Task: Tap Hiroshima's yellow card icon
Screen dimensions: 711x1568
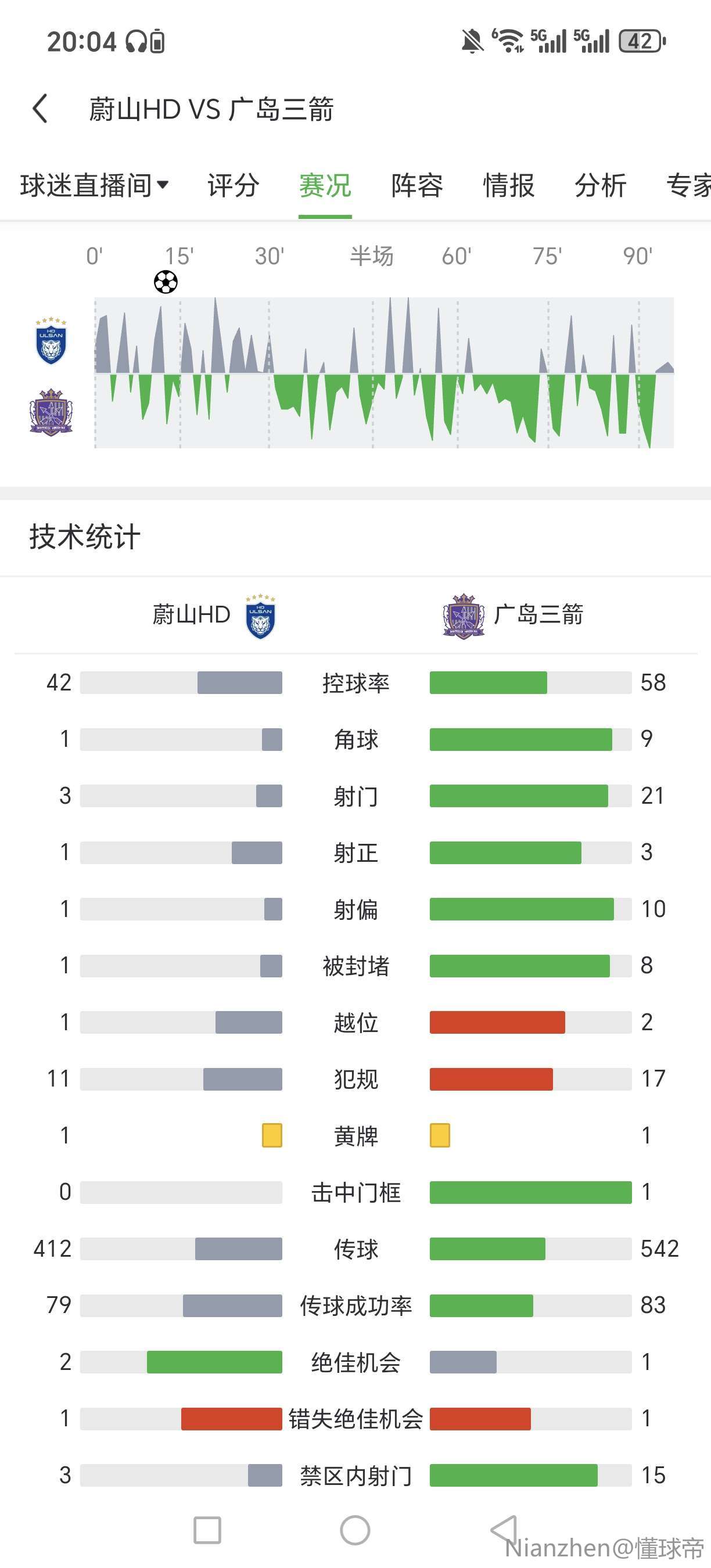Action: tap(440, 1135)
